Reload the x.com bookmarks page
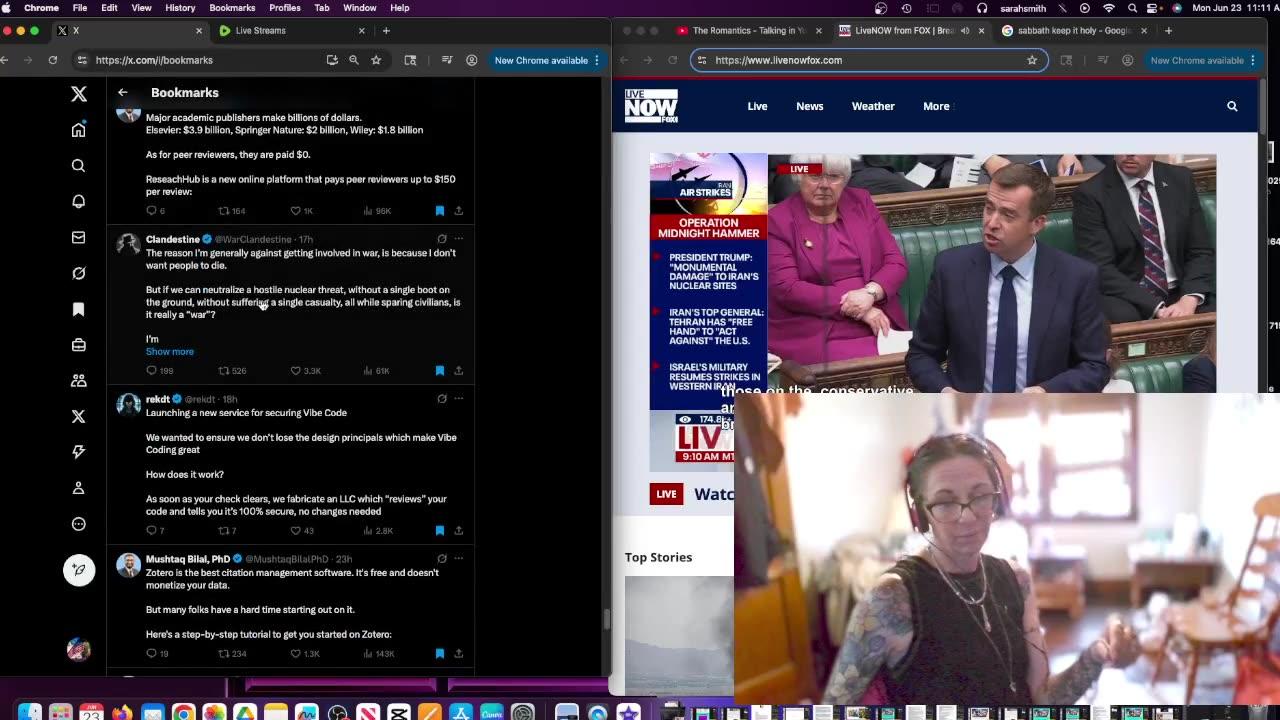The height and width of the screenshot is (720, 1280). click(53, 60)
